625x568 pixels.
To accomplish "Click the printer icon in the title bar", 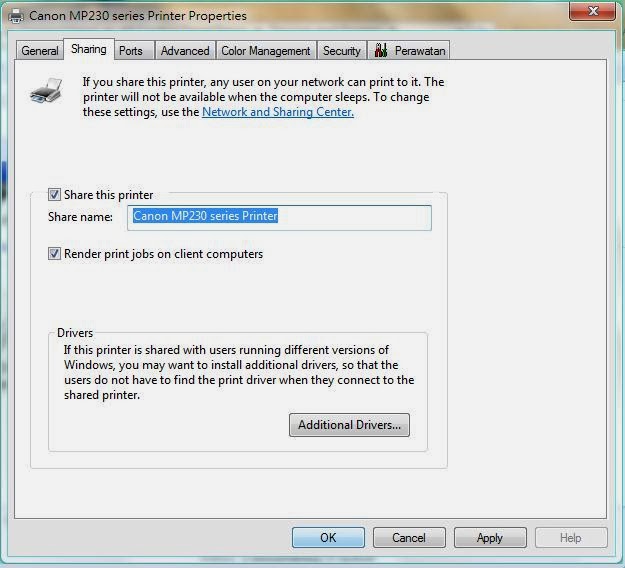I will click(16, 16).
